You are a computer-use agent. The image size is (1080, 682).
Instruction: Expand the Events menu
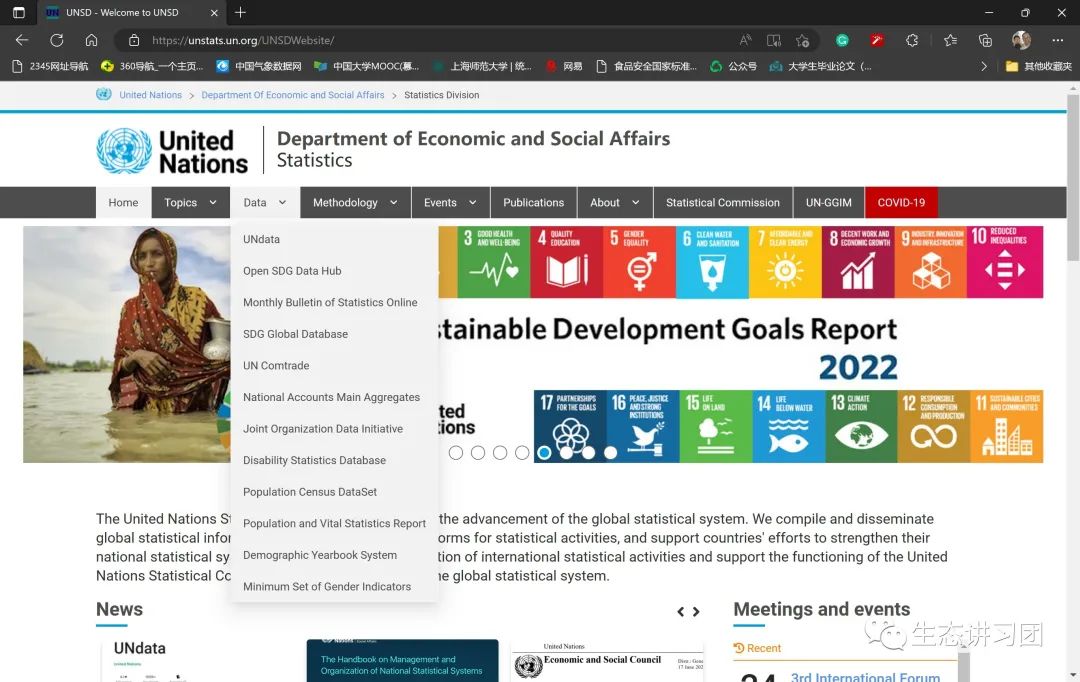coord(450,203)
